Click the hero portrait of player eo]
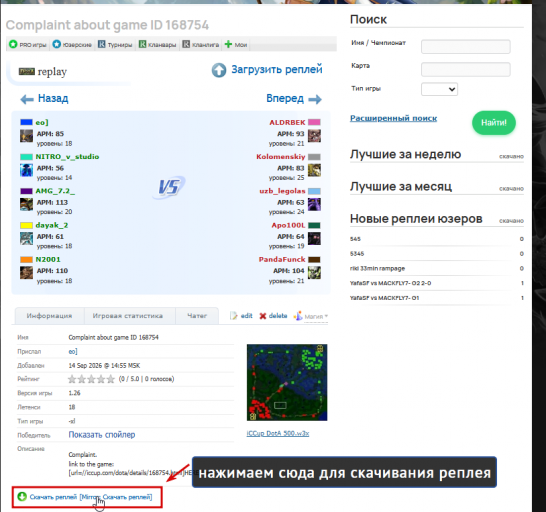Viewport: 546px width, 512px height. [26, 136]
